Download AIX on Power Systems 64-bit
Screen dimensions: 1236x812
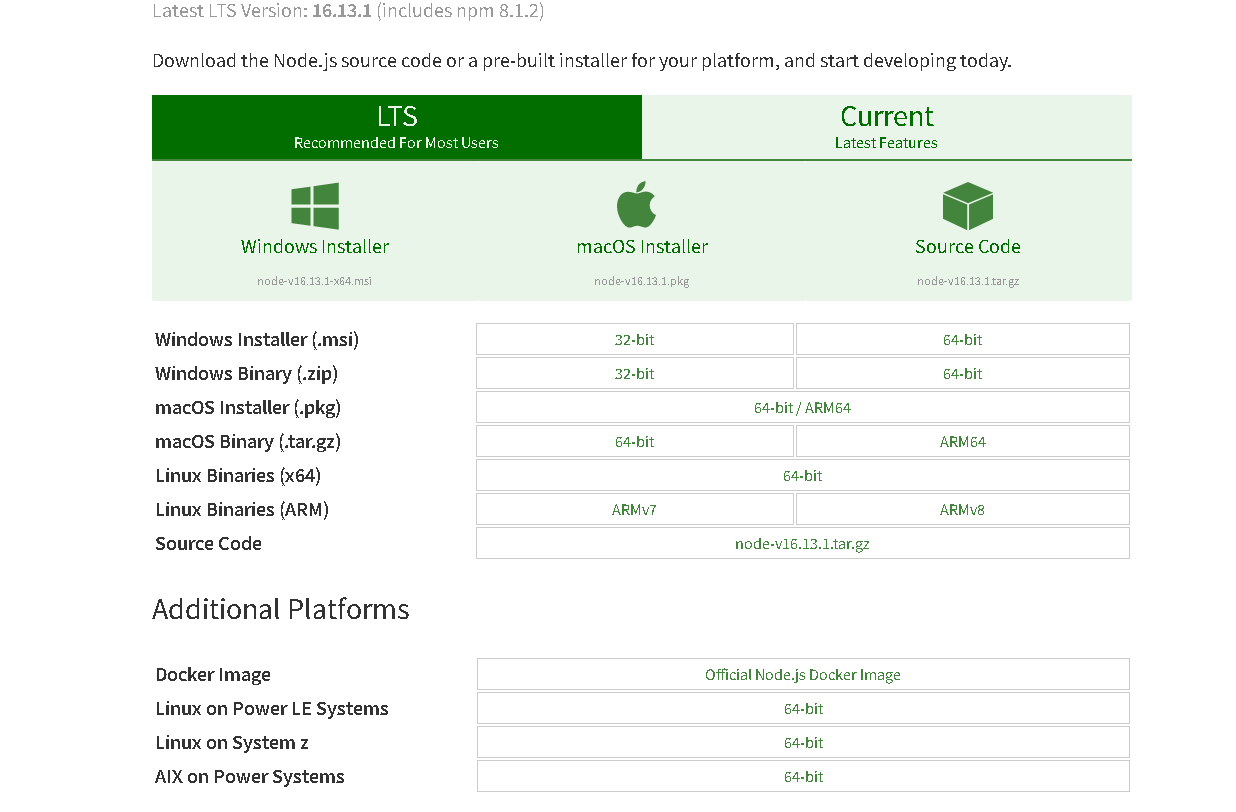click(x=803, y=777)
